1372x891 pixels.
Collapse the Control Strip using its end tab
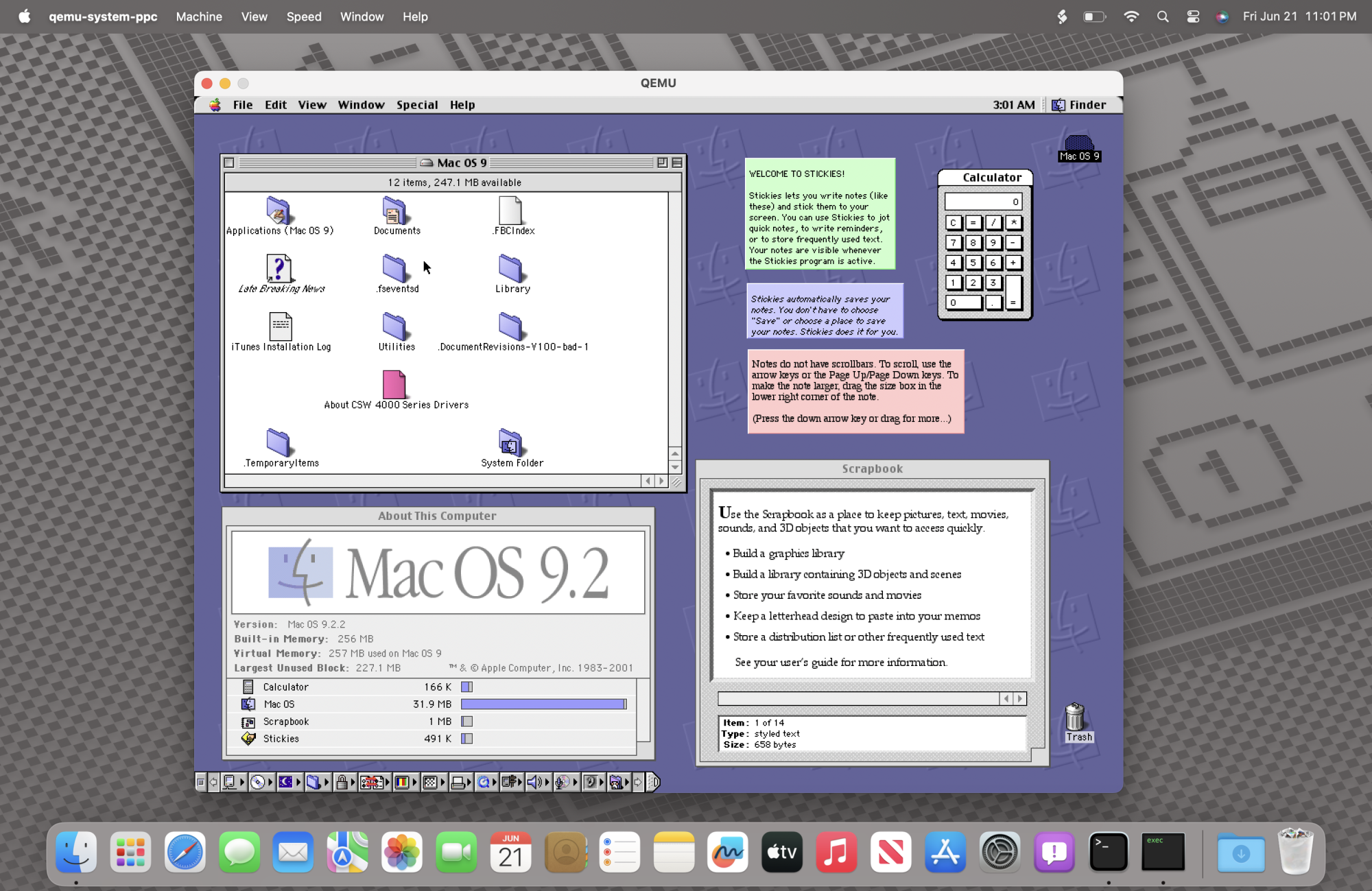654,782
